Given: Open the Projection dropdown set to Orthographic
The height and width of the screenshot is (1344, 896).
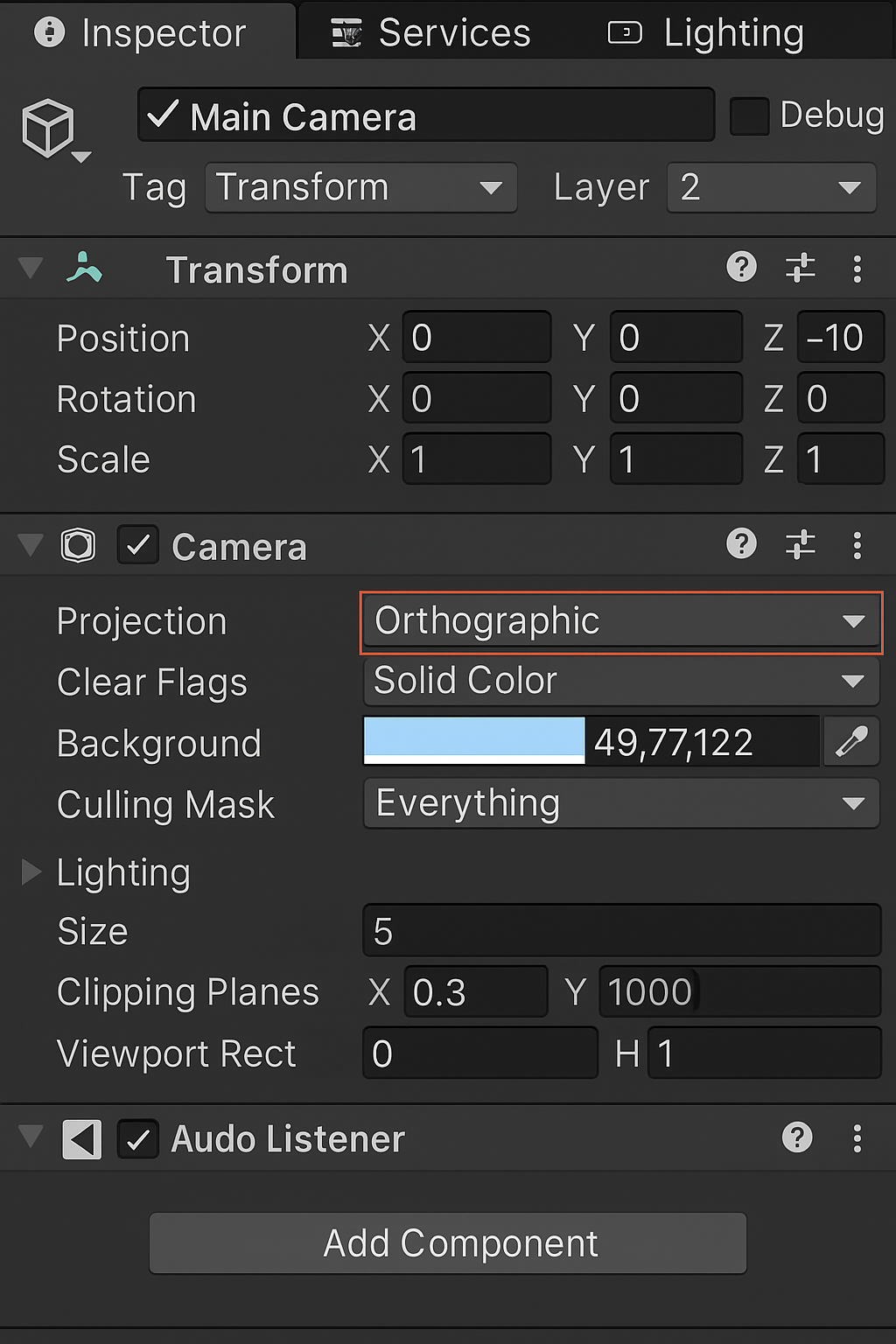Looking at the screenshot, I should pos(621,622).
